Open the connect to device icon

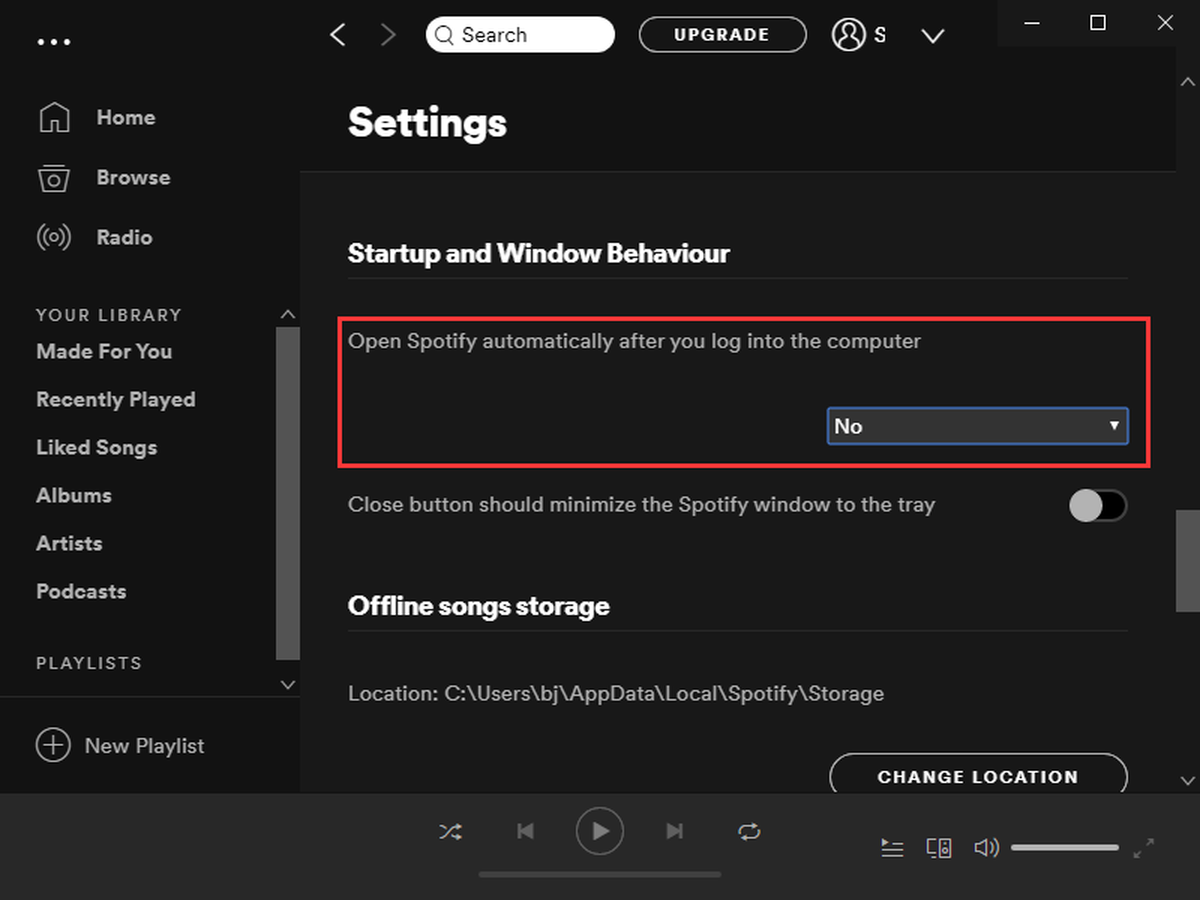939,848
